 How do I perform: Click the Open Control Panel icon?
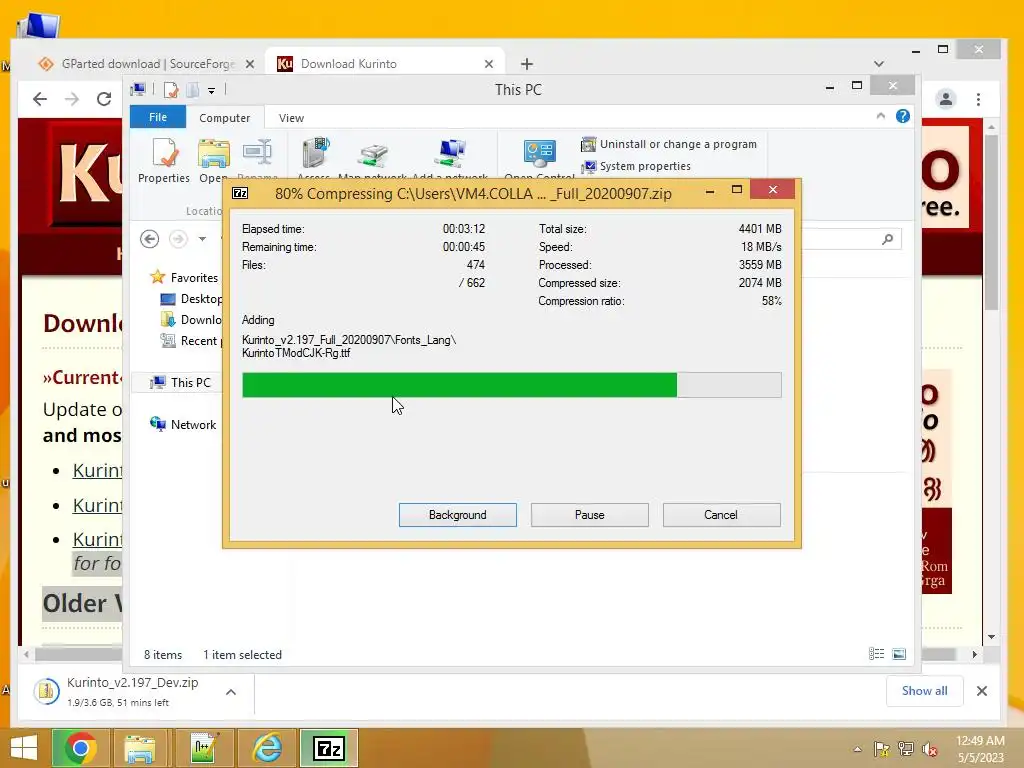(x=539, y=159)
